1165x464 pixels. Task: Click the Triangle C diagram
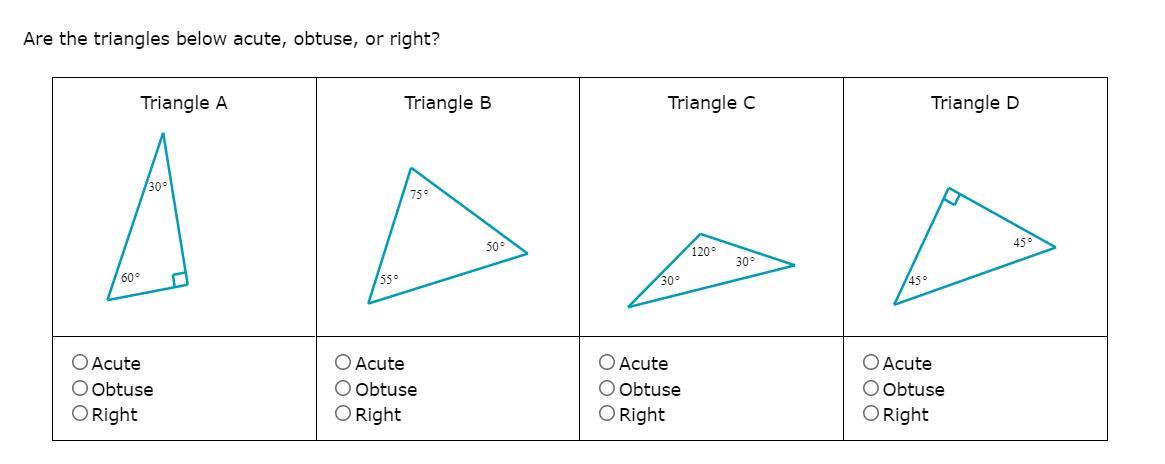click(x=711, y=270)
